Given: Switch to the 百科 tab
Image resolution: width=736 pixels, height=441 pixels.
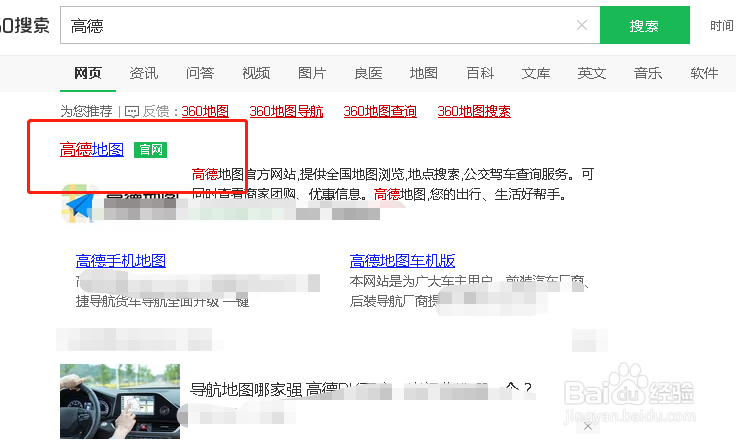Looking at the screenshot, I should 480,73.
